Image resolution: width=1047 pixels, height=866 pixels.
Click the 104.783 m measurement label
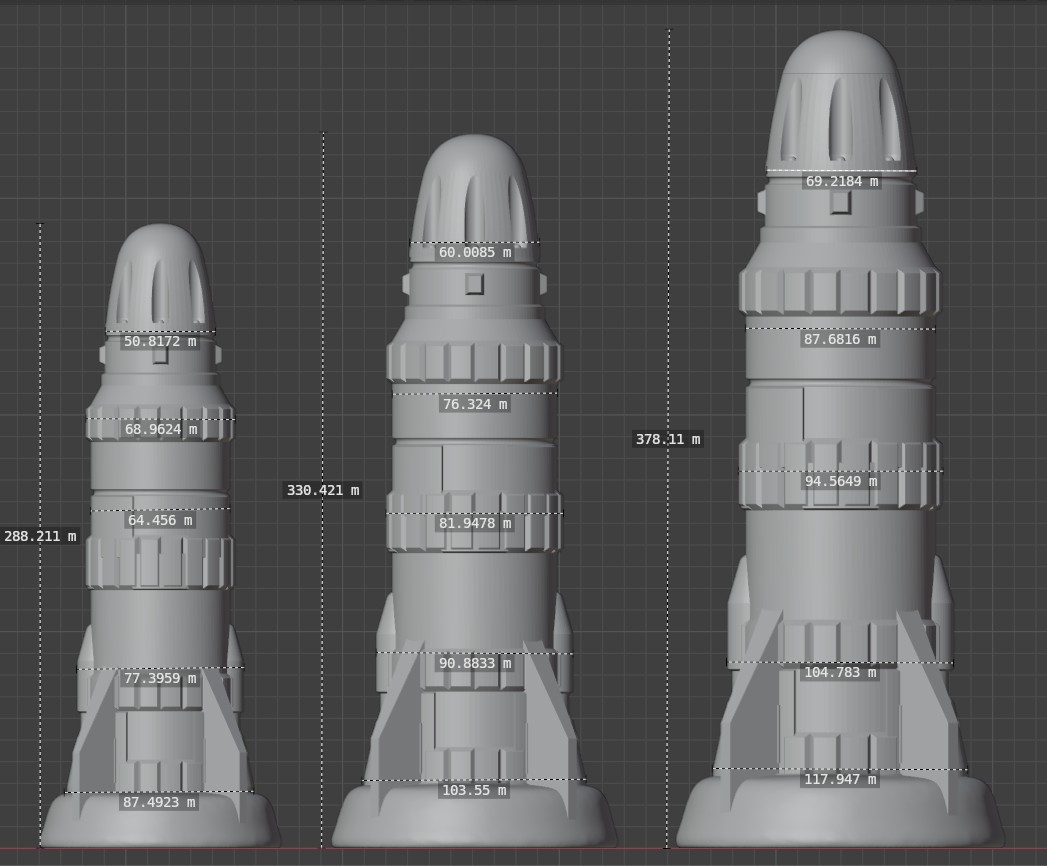[x=841, y=672]
